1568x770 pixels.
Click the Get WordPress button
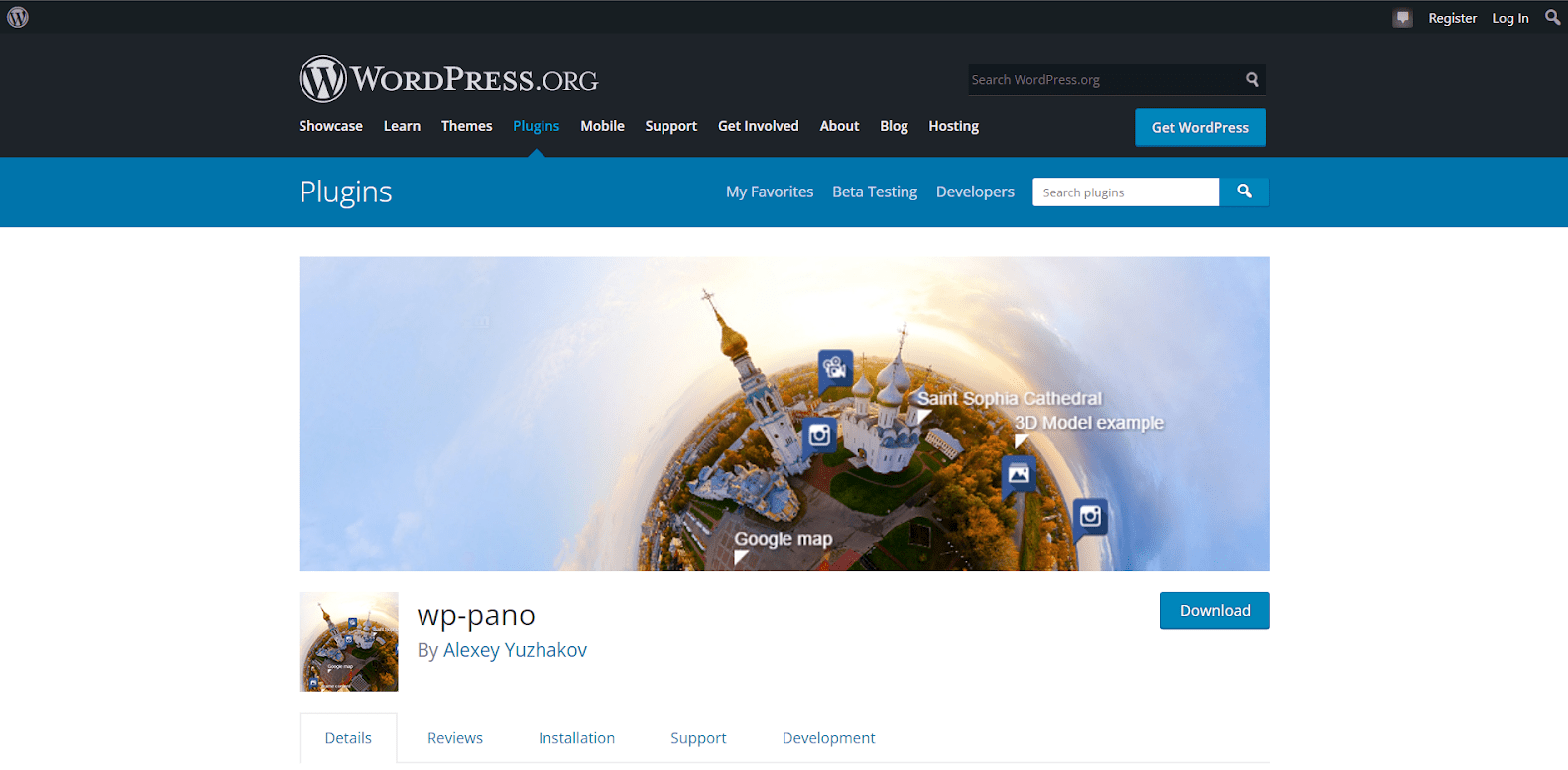click(1200, 127)
